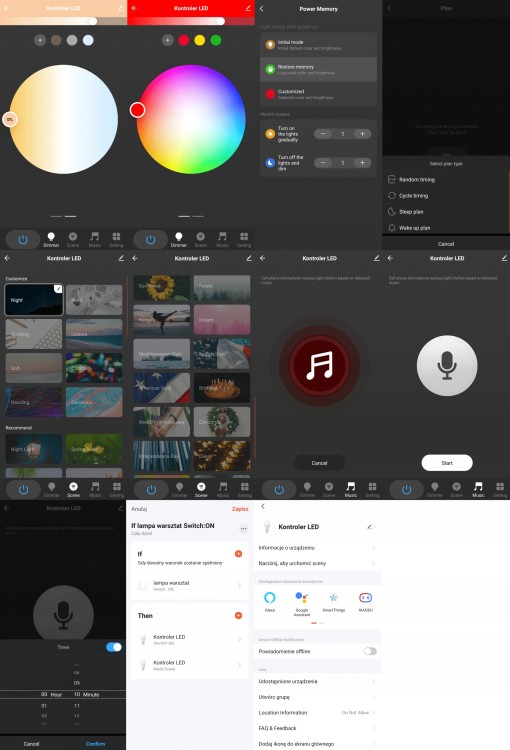510x750 pixels.
Task: Turn off the Timer switch
Action: (x=114, y=647)
